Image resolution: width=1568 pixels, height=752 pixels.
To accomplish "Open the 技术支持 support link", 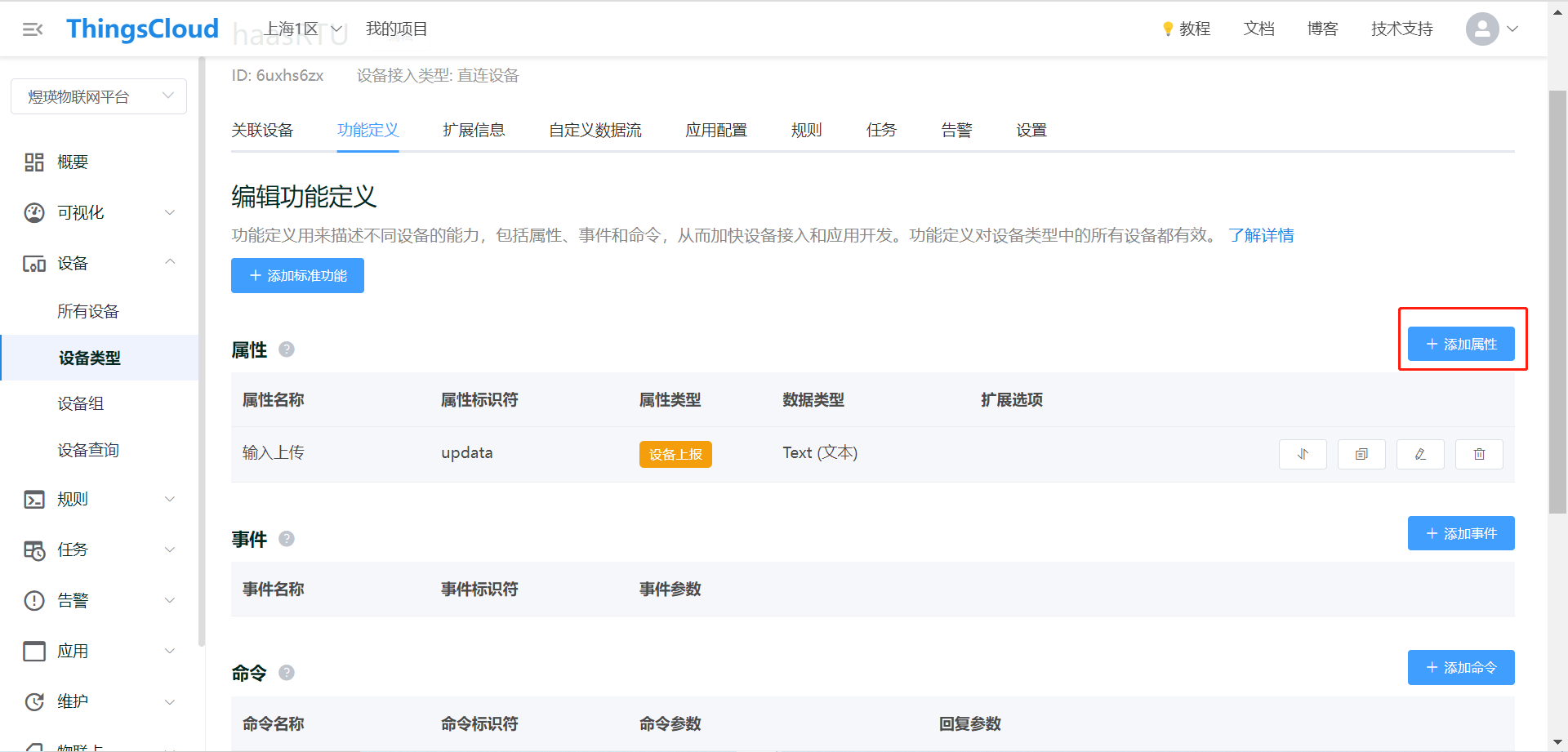I will click(x=1402, y=29).
